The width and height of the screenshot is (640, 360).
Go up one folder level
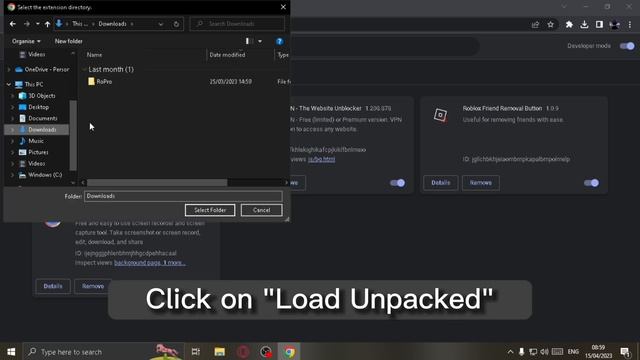coord(47,24)
